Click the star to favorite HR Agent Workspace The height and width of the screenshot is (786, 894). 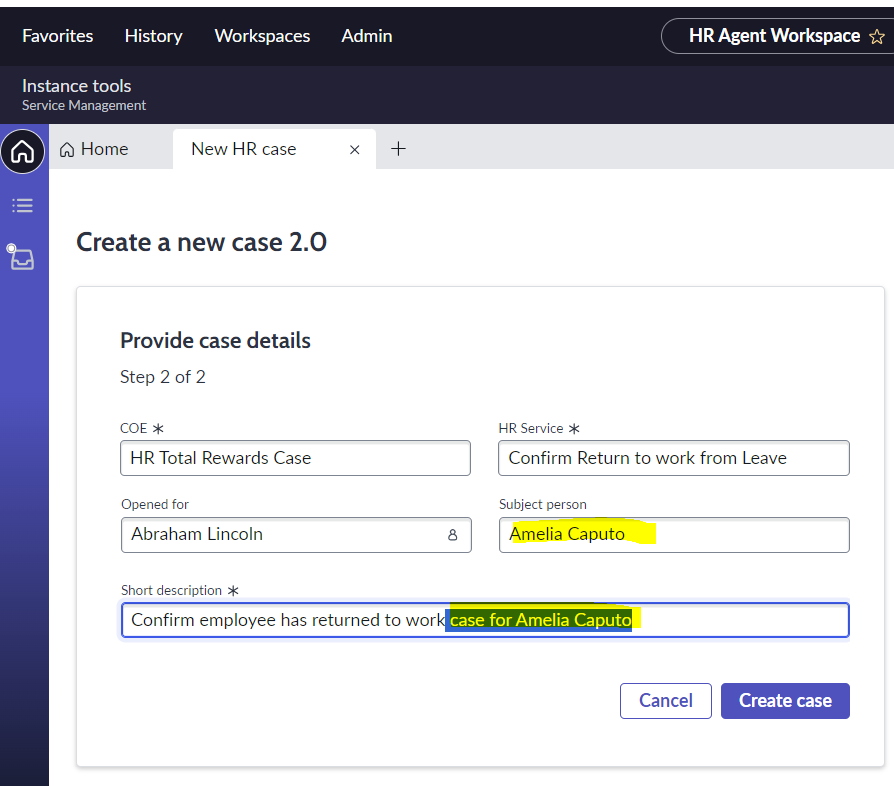pyautogui.click(x=876, y=36)
